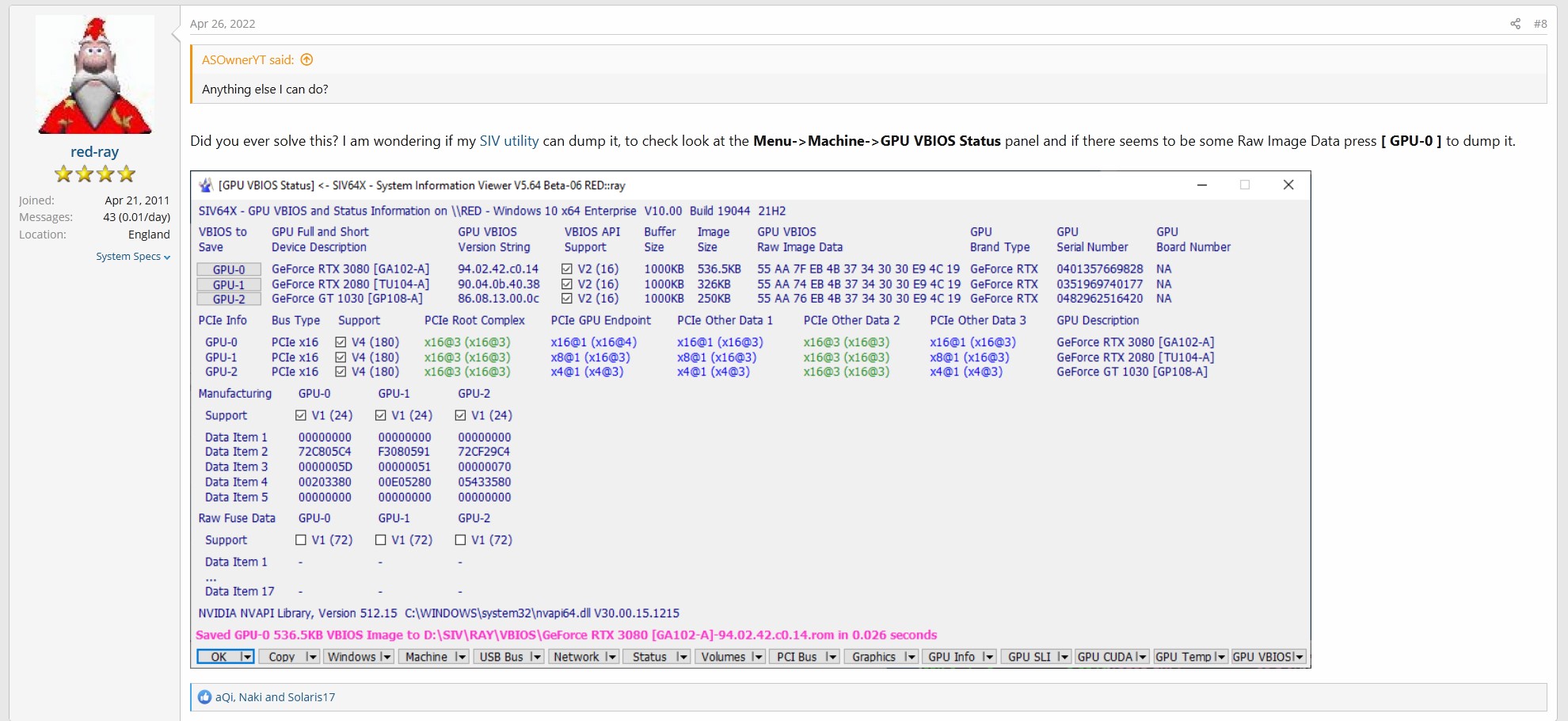
Task: Toggle V2 (16) checkbox for GeForce GT 1030
Action: tap(567, 299)
